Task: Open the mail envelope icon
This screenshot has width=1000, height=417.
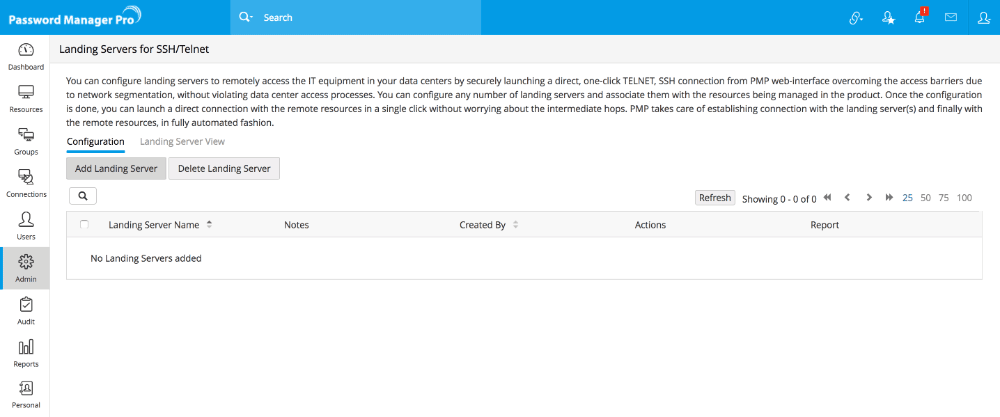Action: [x=951, y=18]
